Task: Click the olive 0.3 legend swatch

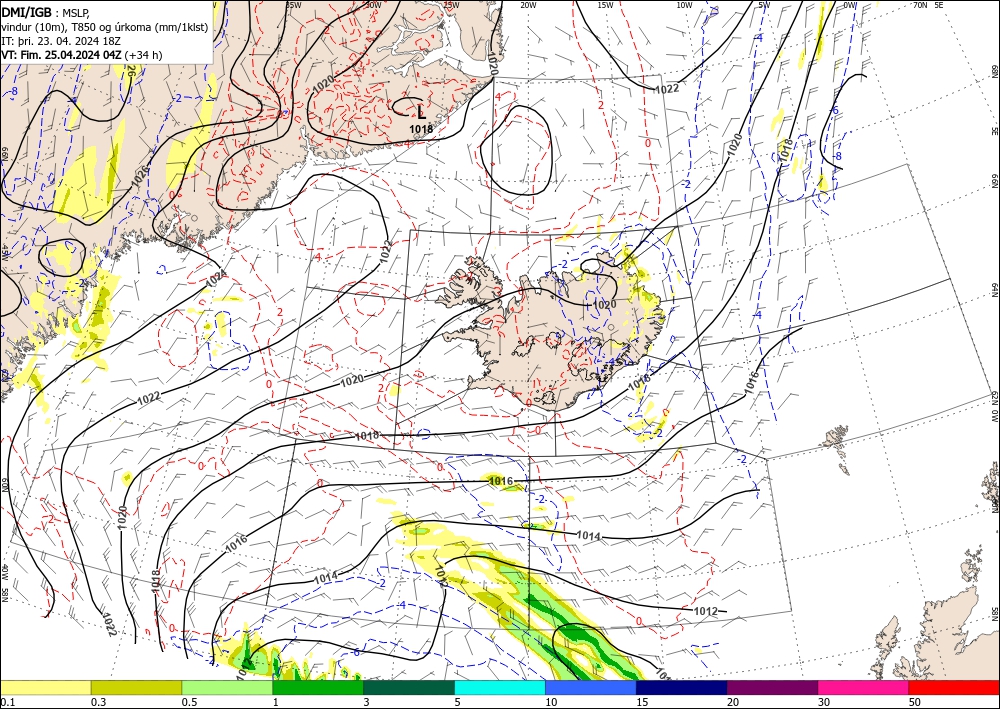Action: (x=136, y=687)
